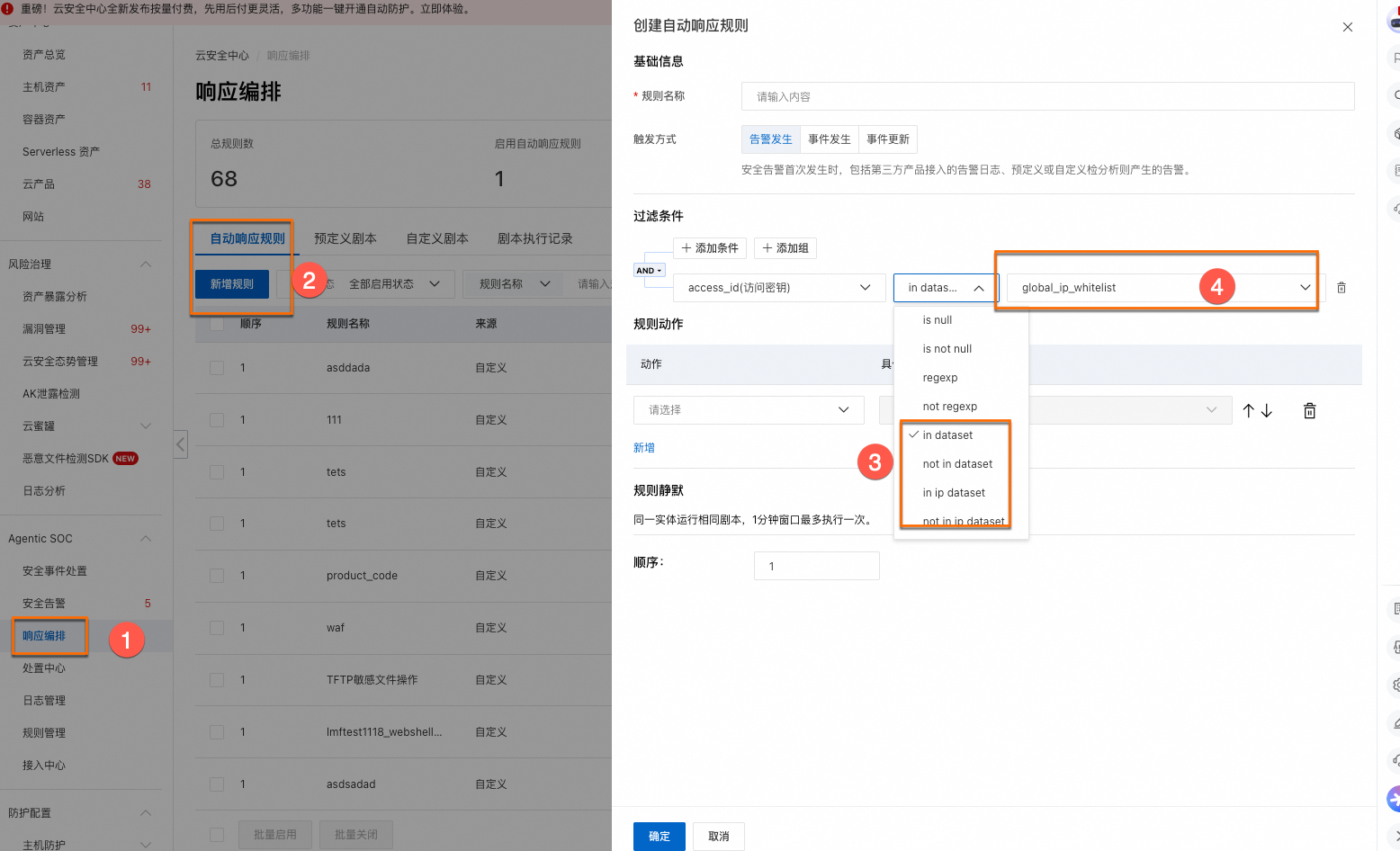Set trigger mode to 事件更新
This screenshot has height=851, width=1400.
pos(888,139)
